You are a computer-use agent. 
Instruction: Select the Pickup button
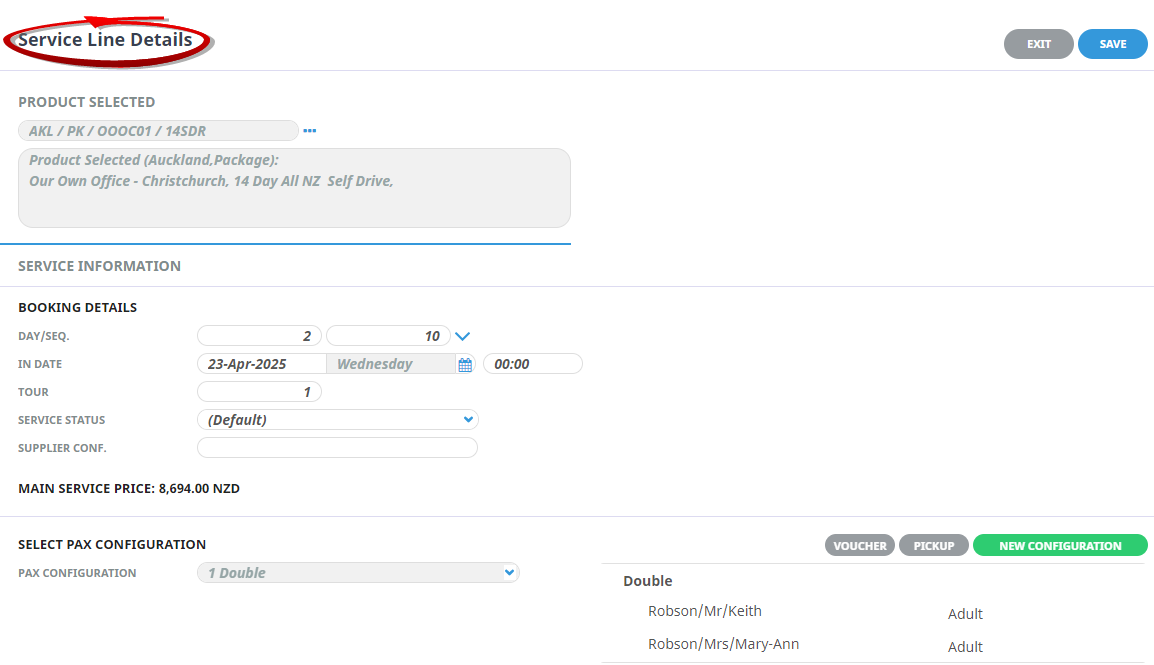click(x=933, y=546)
